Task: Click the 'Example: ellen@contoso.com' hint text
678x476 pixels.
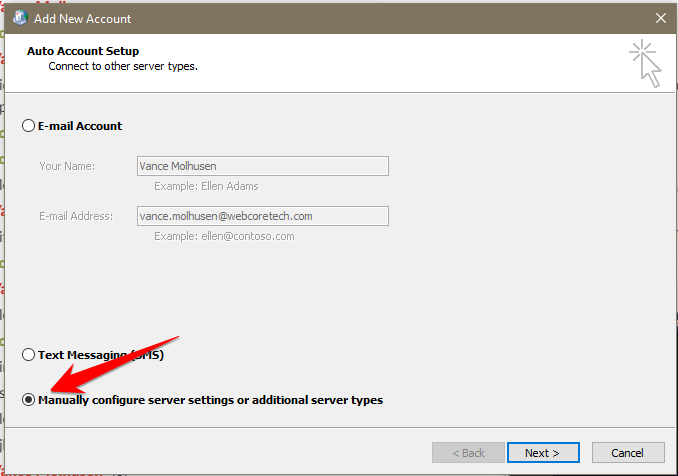Action: 224,236
